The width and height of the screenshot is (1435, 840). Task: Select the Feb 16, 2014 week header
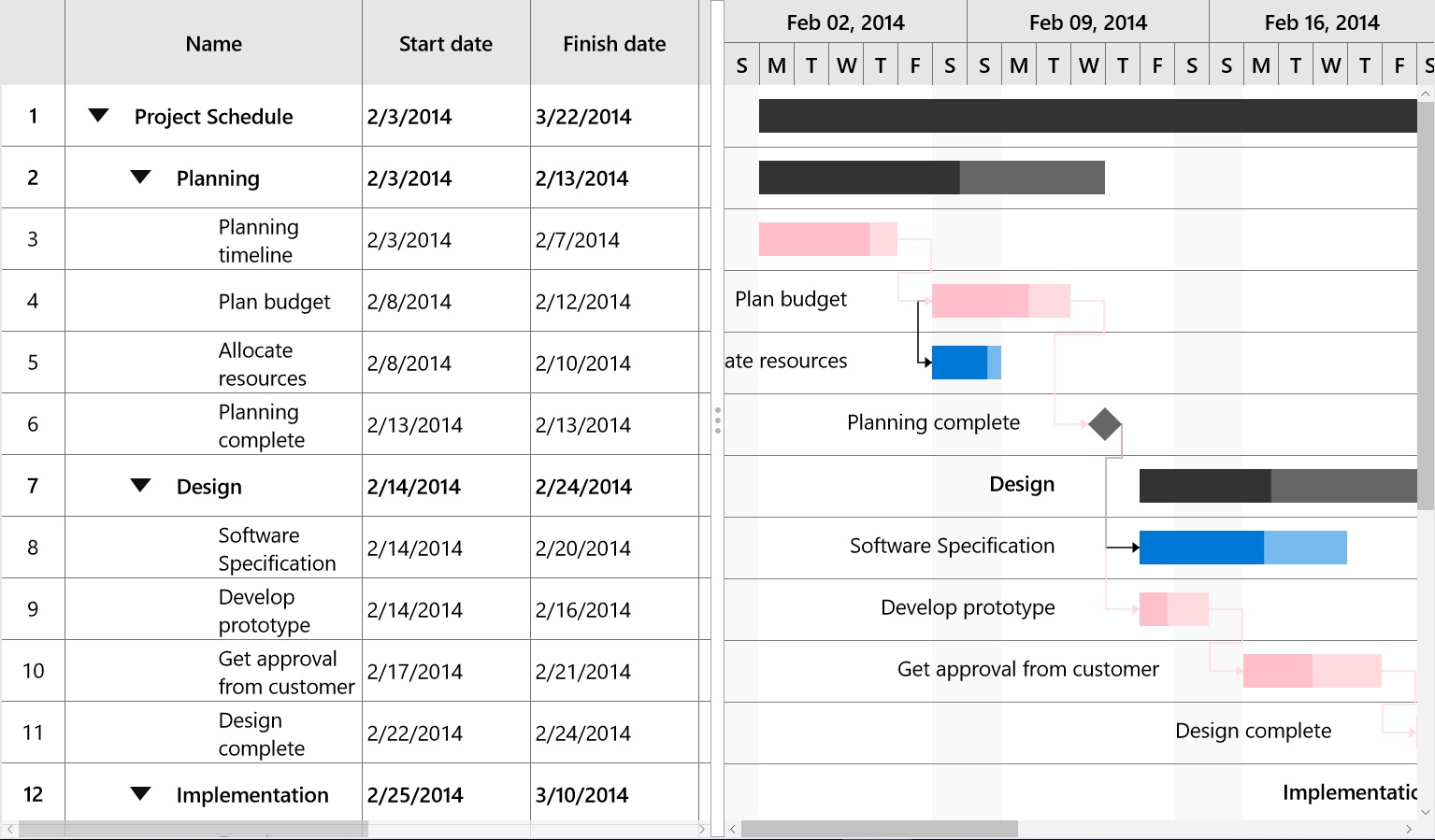point(1322,21)
